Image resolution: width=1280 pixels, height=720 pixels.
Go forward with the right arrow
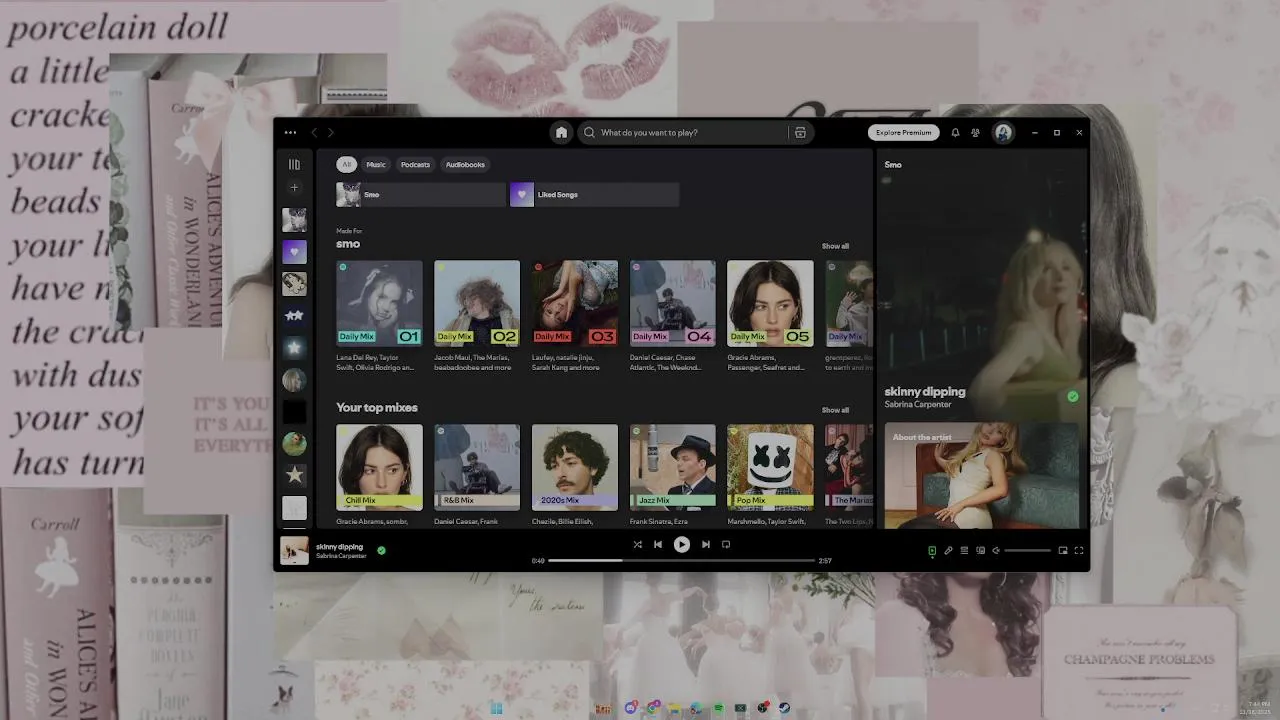(331, 132)
